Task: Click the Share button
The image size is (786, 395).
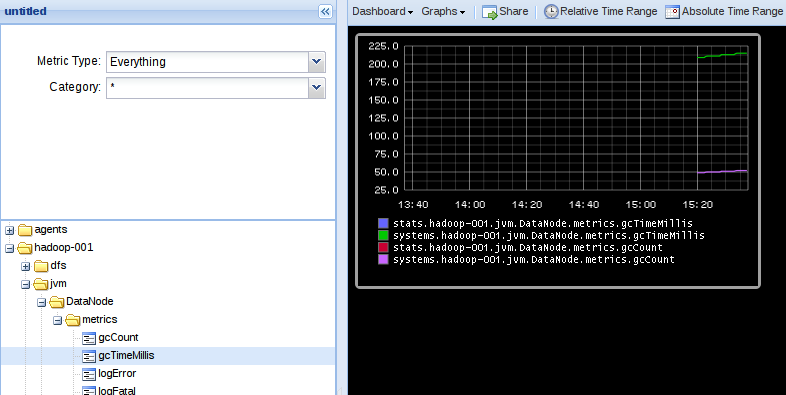Action: (505, 12)
